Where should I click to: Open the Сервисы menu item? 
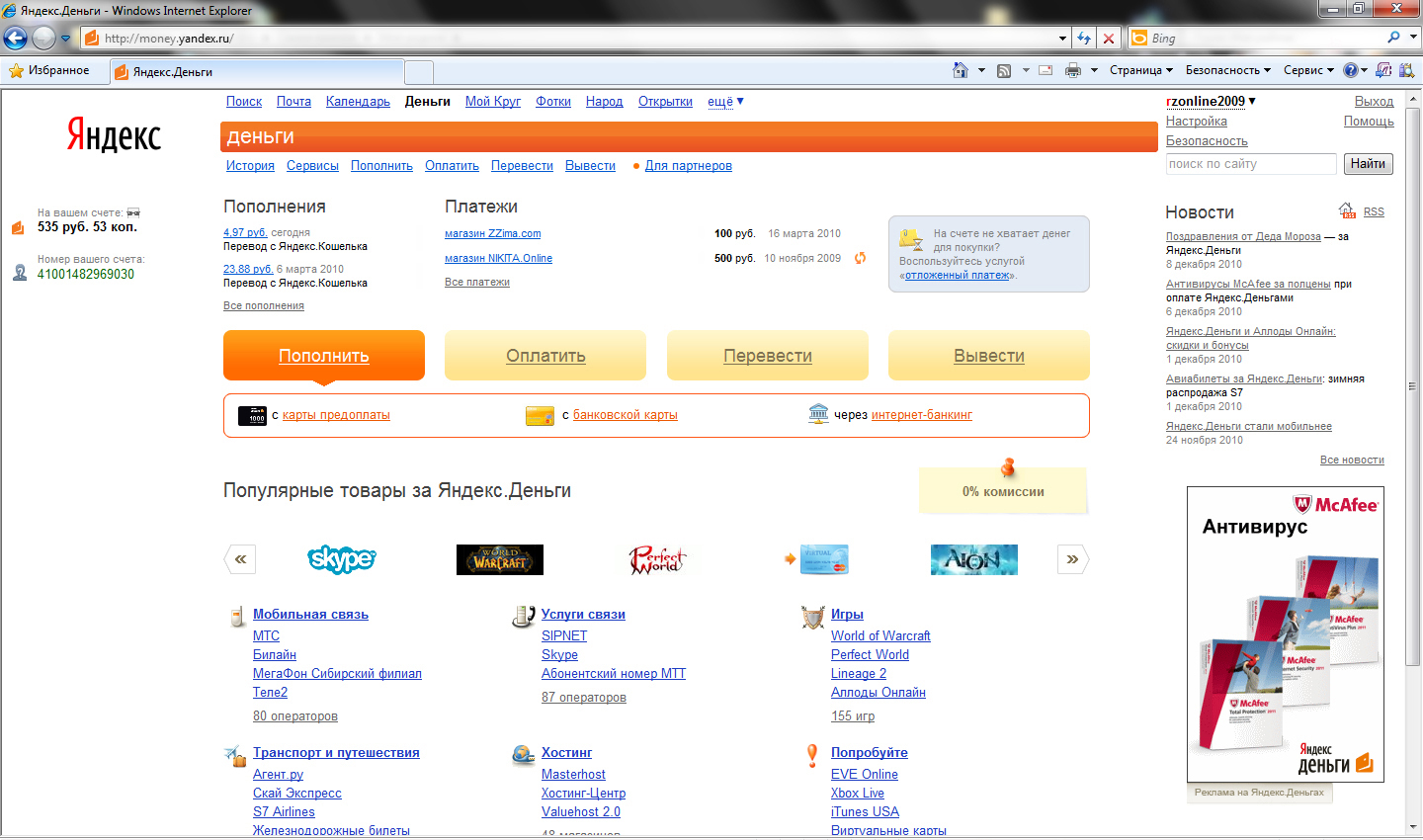(312, 166)
